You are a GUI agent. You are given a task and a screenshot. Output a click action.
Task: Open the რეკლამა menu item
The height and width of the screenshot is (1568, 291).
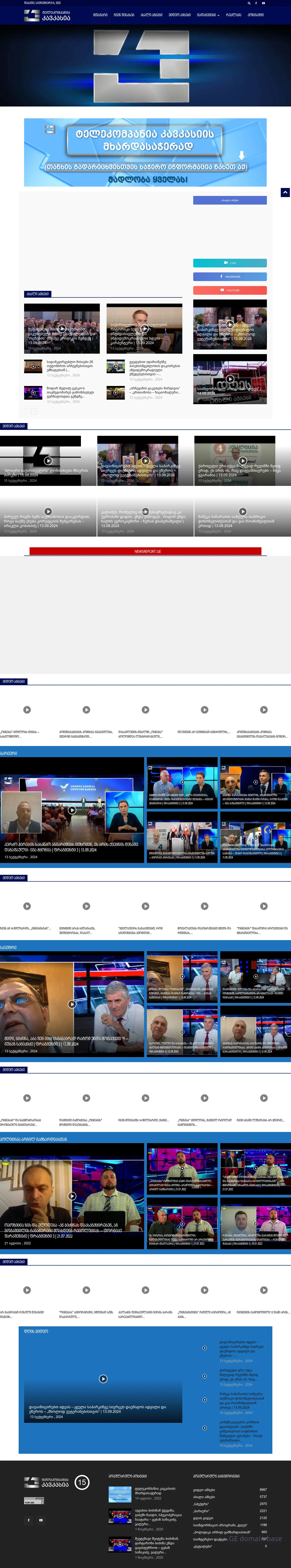233,15
